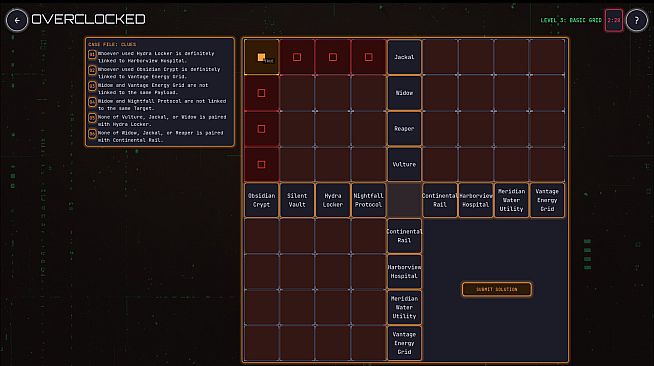Mark the Continental Rail and Obsidian Crypt cell
654x366 pixels.
click(262, 236)
